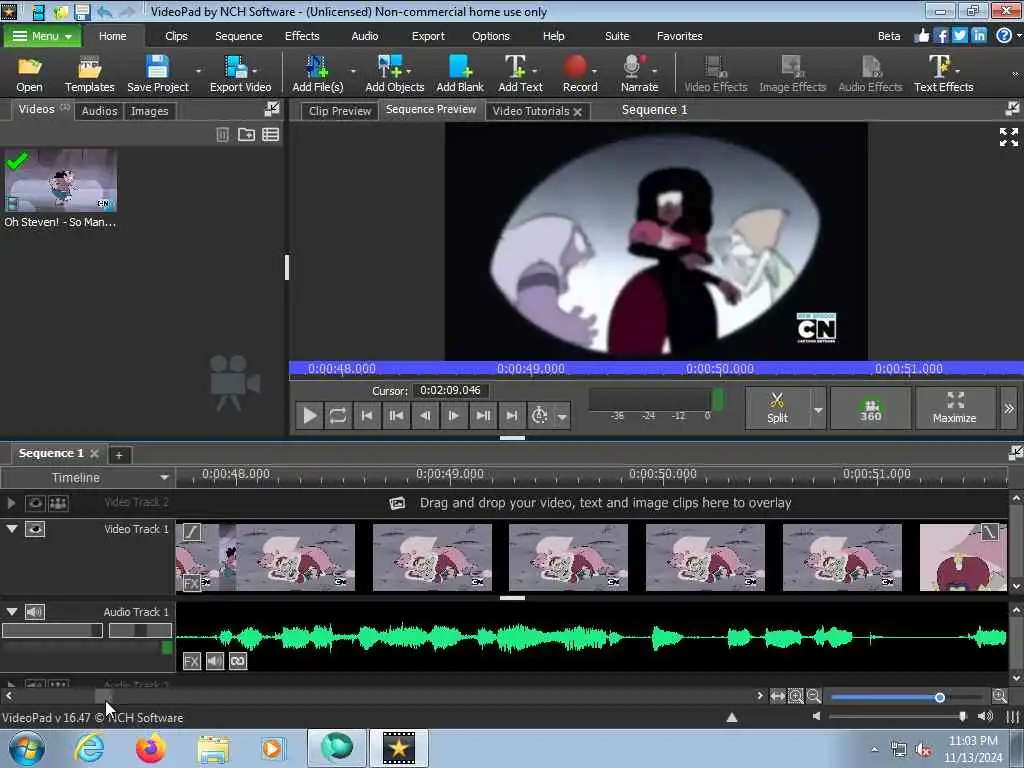Image resolution: width=1024 pixels, height=768 pixels.
Task: Close the Video Tutorials tab
Action: click(577, 112)
